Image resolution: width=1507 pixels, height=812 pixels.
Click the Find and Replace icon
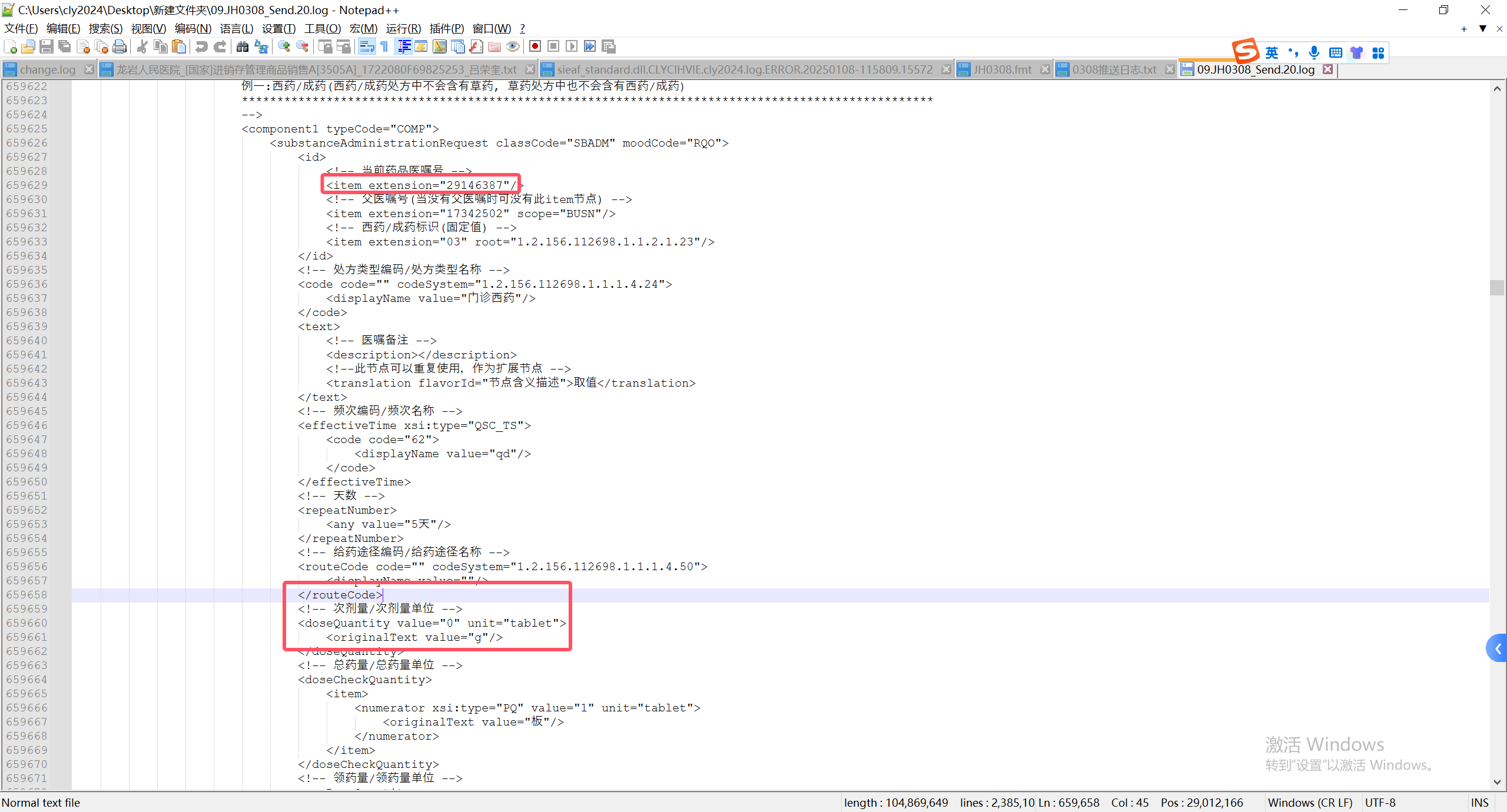pos(261,46)
